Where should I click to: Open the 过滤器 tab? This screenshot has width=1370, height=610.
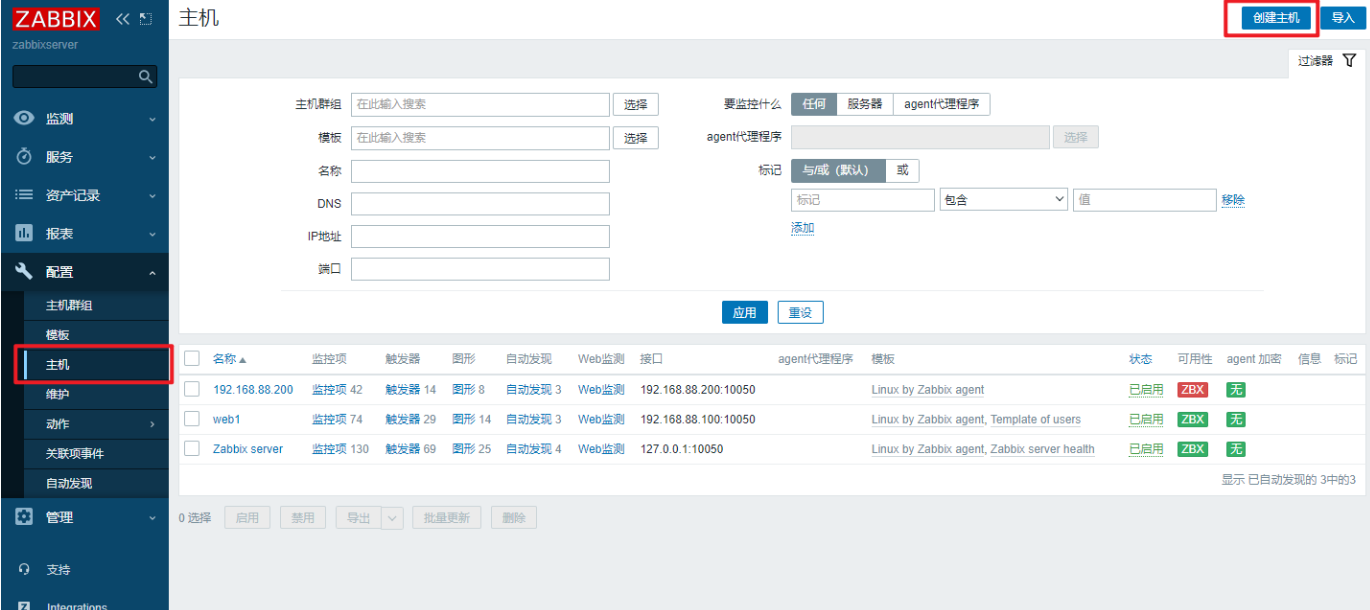pos(1326,61)
